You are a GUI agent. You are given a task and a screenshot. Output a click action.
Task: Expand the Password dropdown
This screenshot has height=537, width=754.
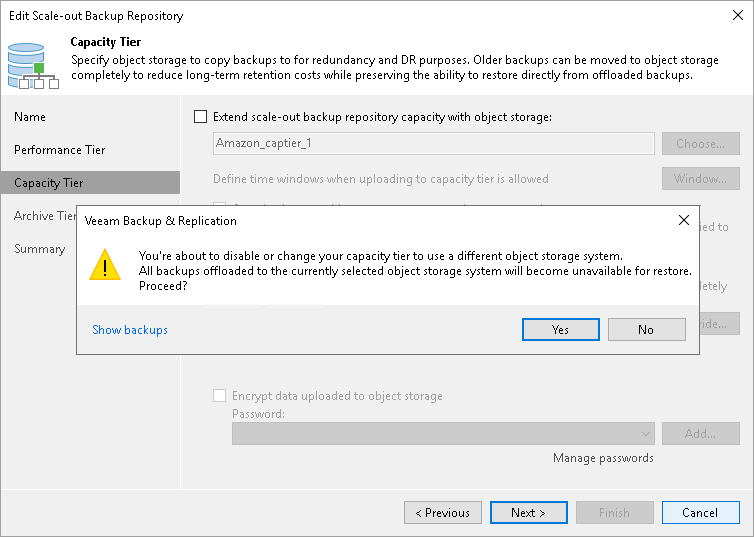[x=648, y=433]
